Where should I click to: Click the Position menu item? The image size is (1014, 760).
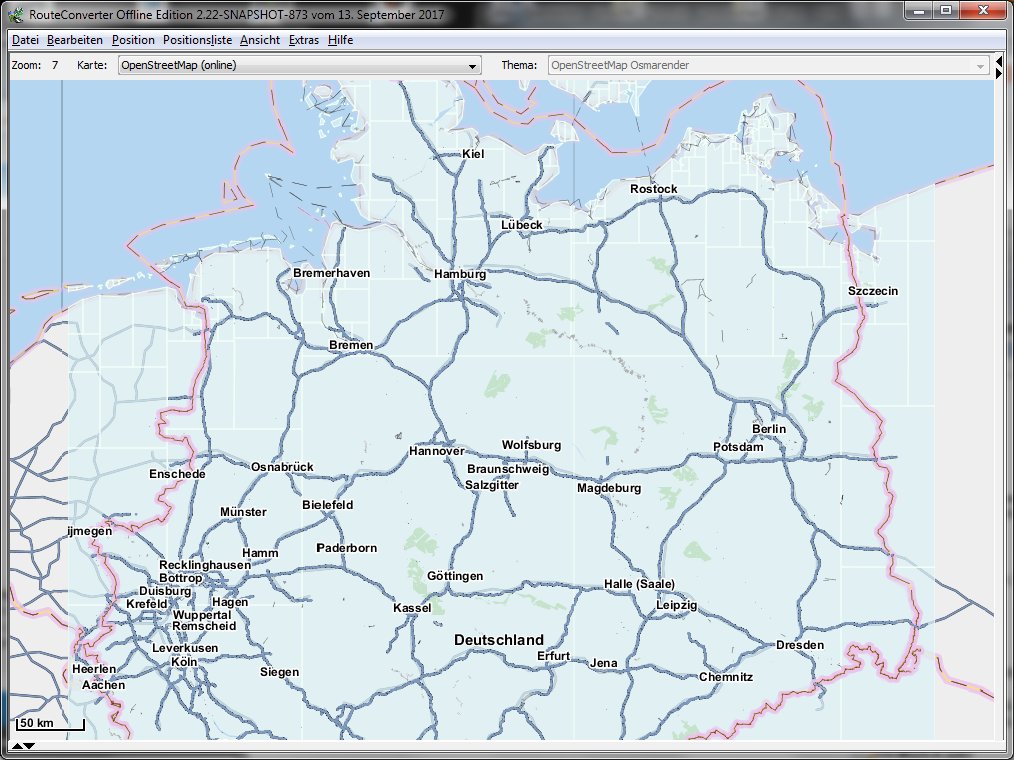(133, 40)
